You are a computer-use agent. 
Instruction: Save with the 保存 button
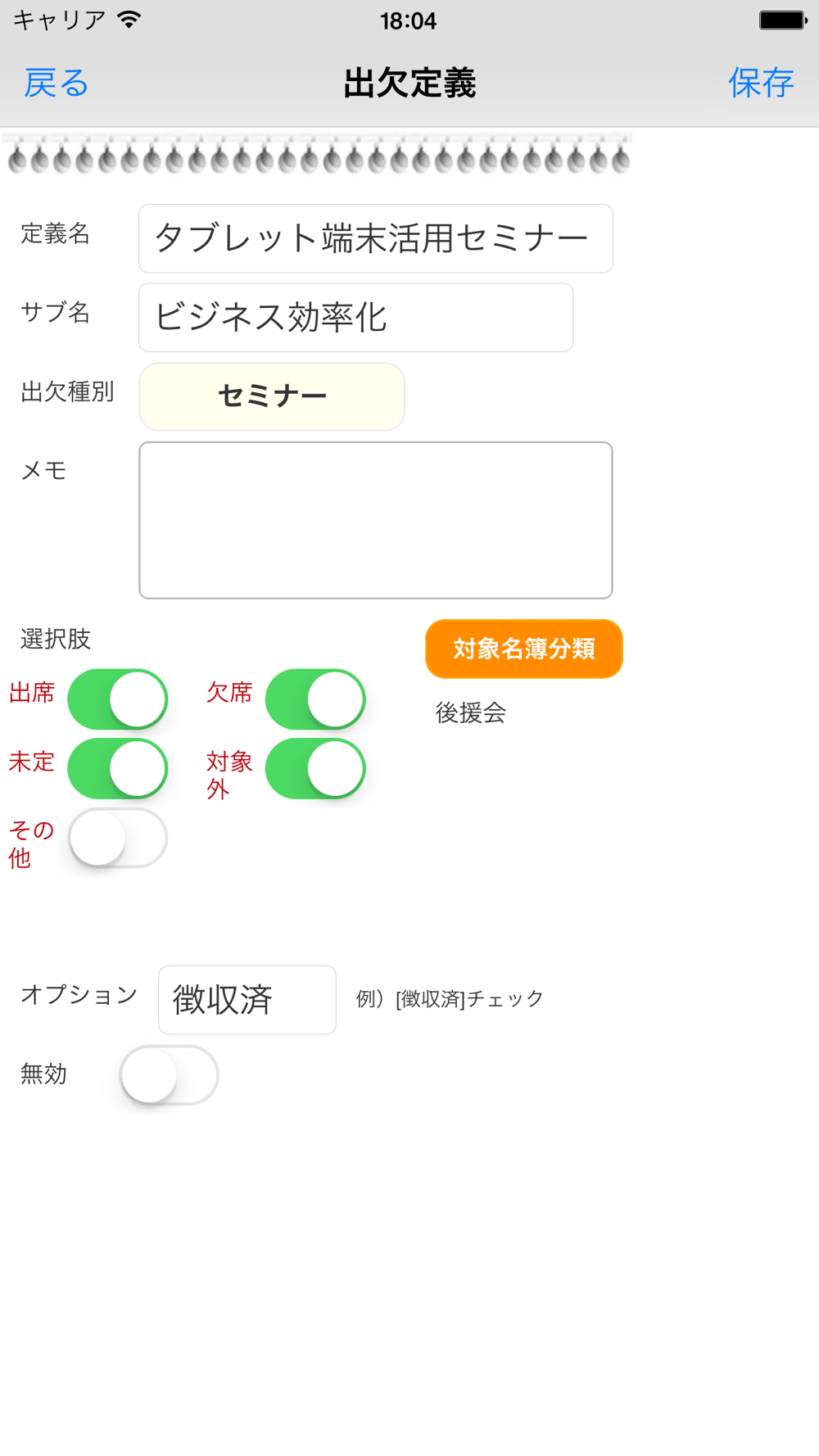tap(761, 83)
